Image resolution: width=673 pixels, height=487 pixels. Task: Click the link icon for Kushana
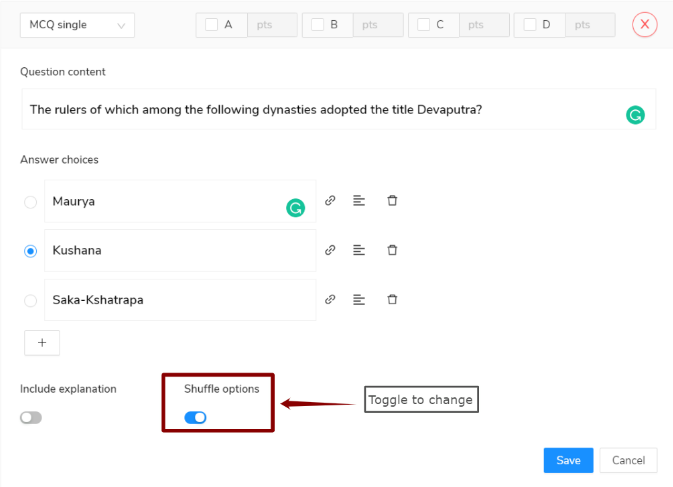tap(330, 250)
